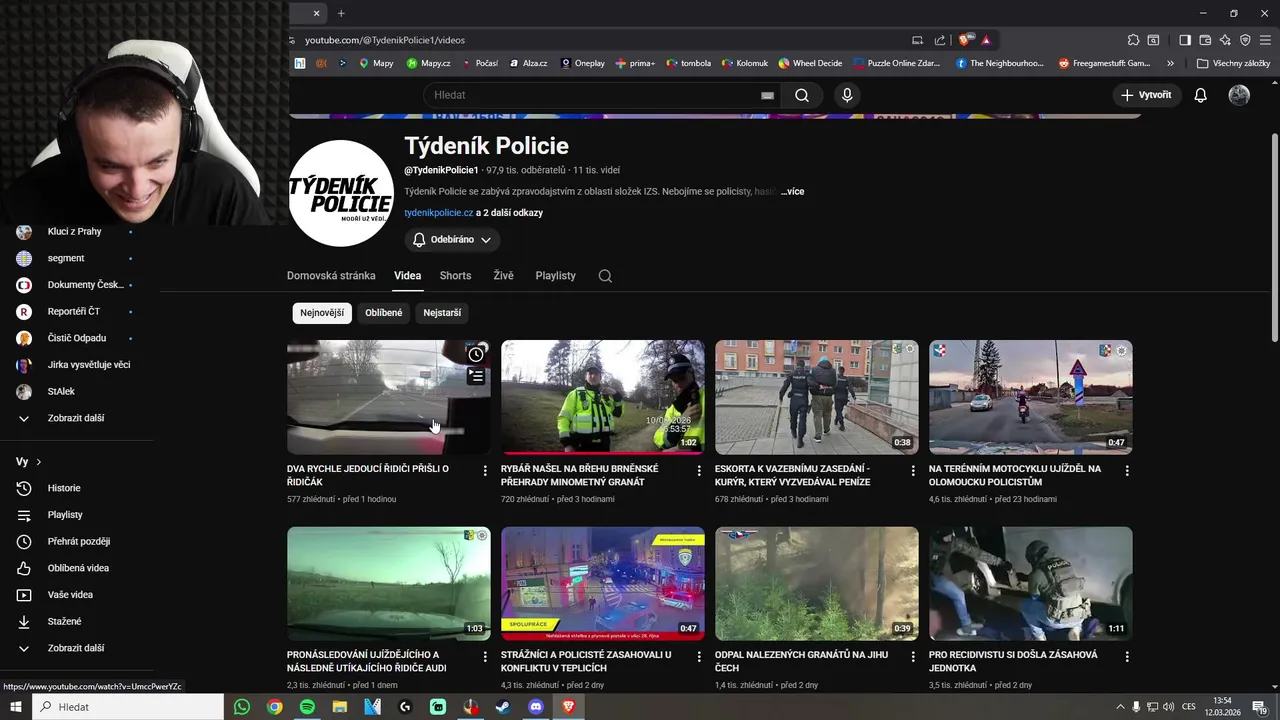This screenshot has height=720, width=1280.
Task: Open Brave Rewards triangle icon
Action: click(986, 40)
